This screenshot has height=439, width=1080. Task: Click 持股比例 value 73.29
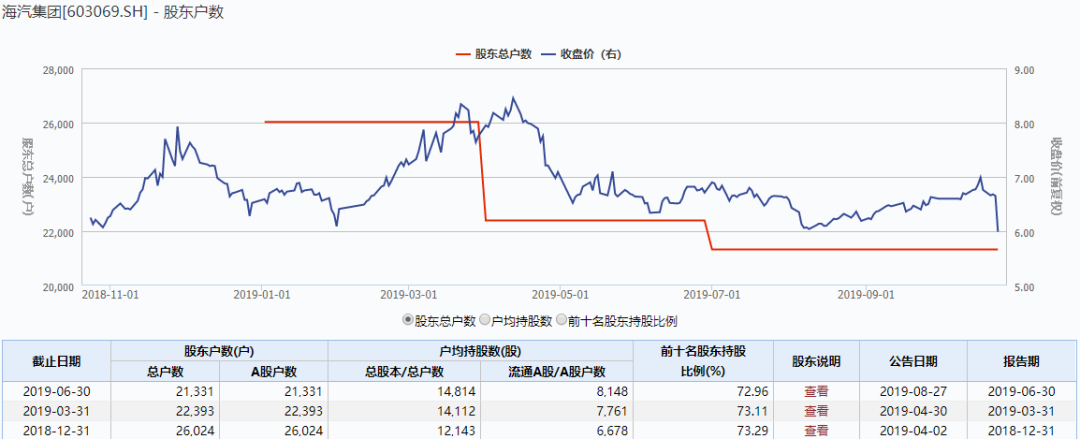click(x=754, y=431)
